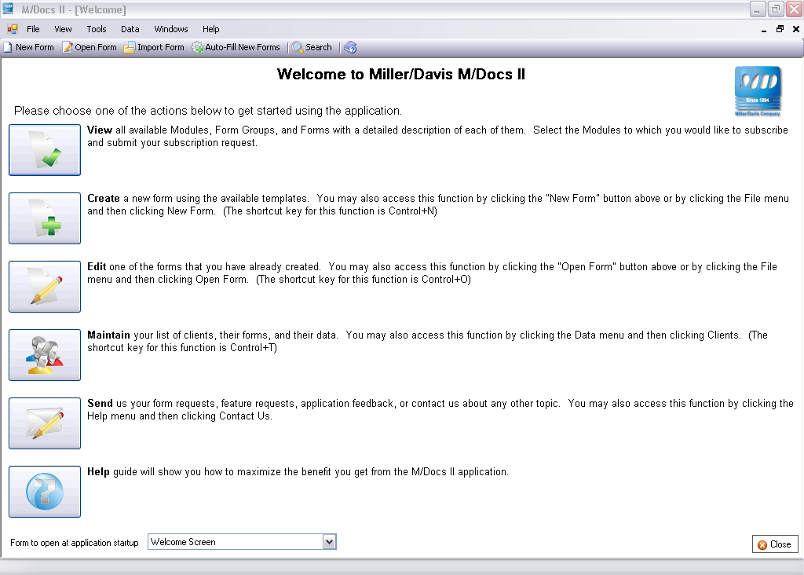Expand the startup form dropdown arrow
This screenshot has height=575, width=804.
point(329,542)
